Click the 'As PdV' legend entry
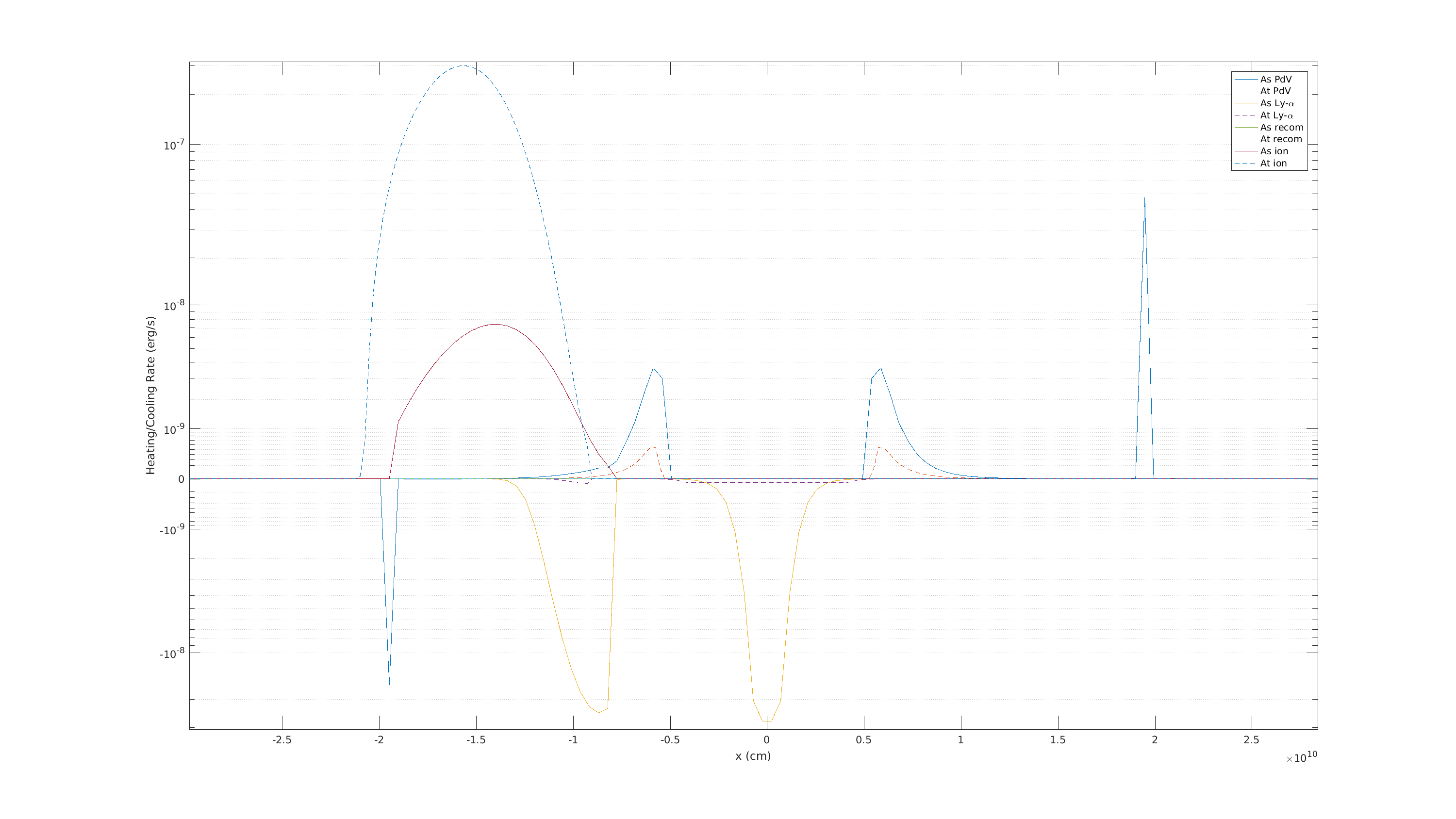The image size is (1456, 819). (1268, 79)
